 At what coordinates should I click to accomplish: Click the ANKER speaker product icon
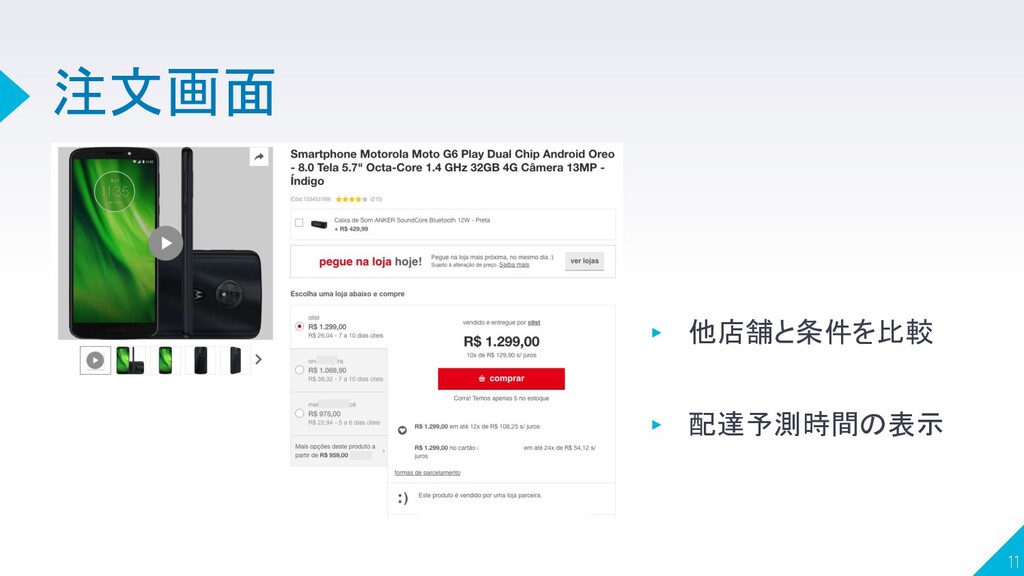[x=319, y=224]
